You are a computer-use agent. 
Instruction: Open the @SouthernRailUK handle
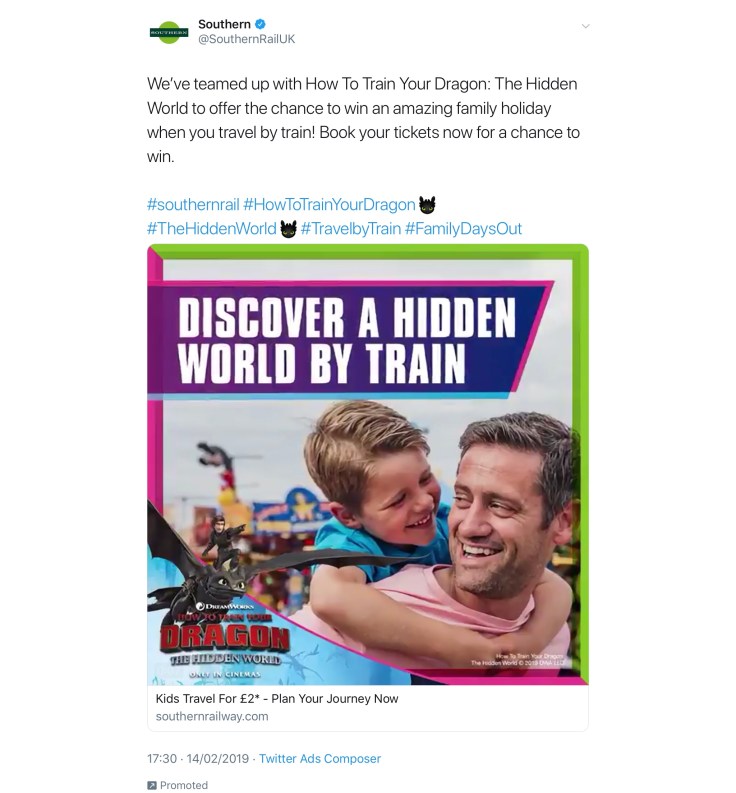[x=246, y=39]
